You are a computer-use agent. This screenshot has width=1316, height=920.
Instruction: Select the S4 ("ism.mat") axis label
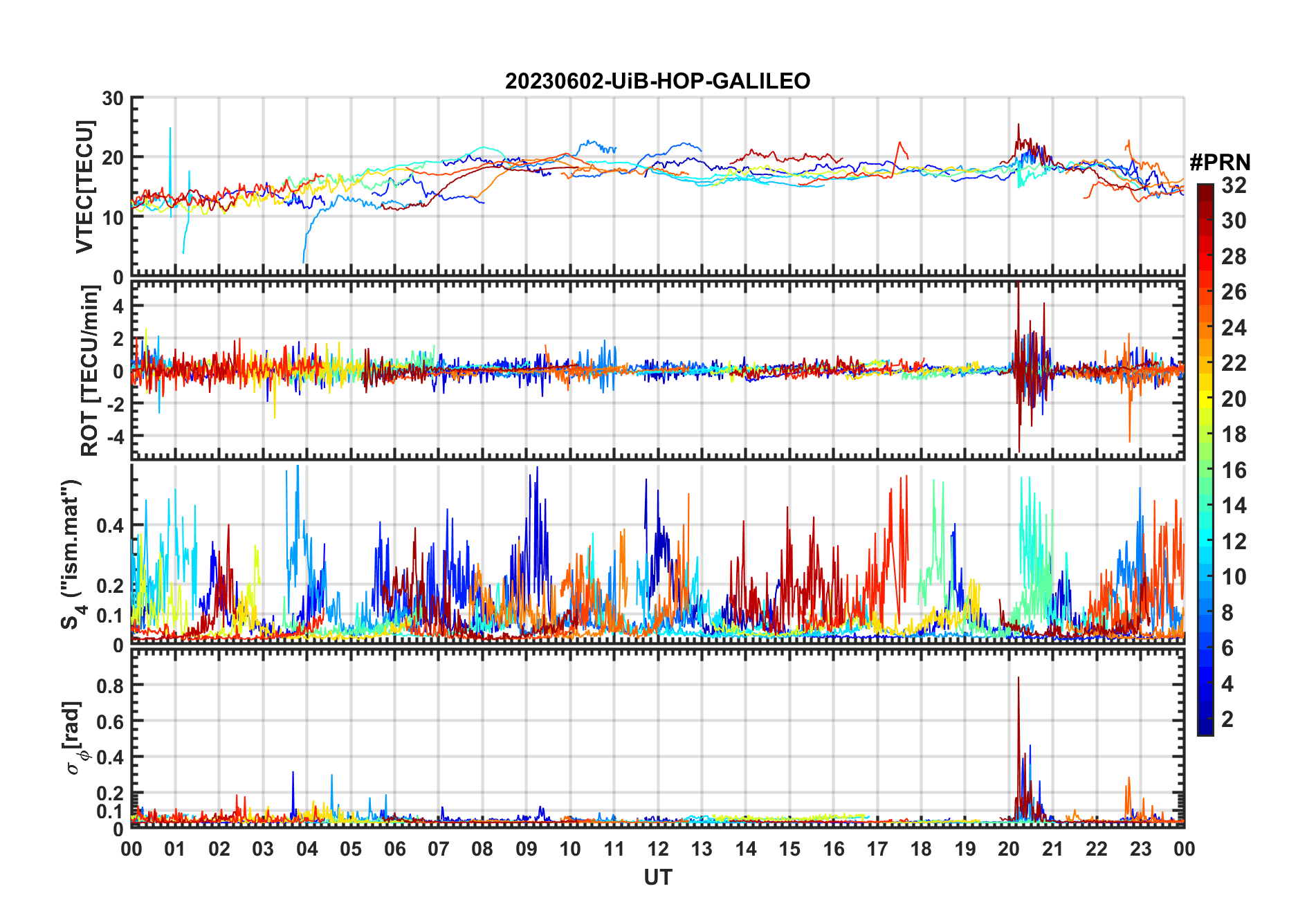coord(71,555)
